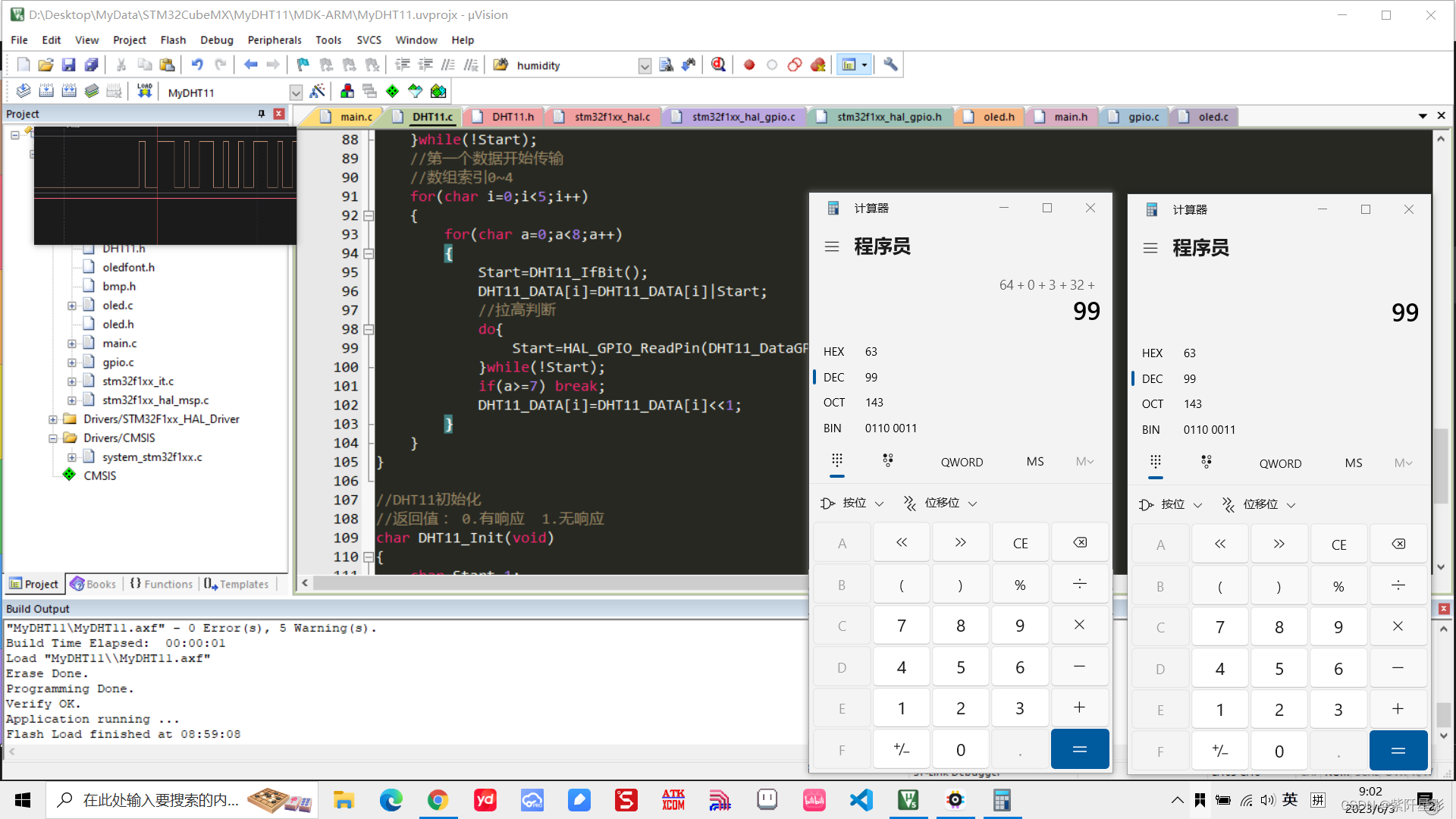
Task: Indent the selected text lines
Action: tap(403, 65)
